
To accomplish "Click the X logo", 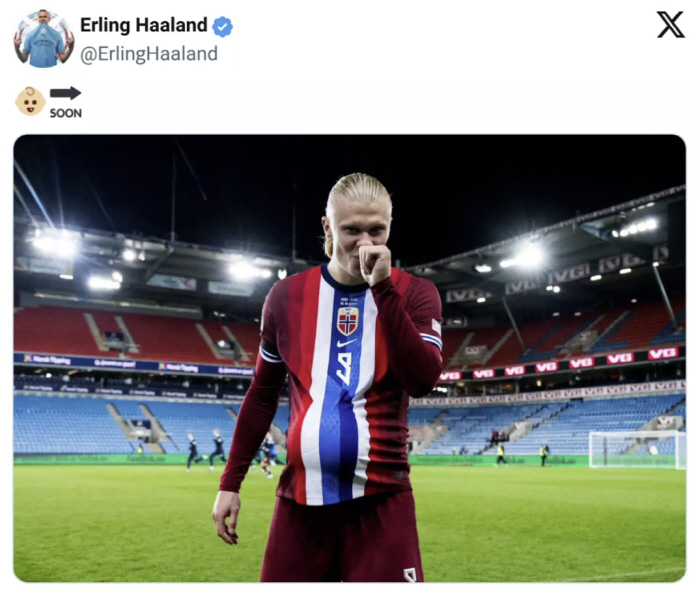I will click(670, 25).
